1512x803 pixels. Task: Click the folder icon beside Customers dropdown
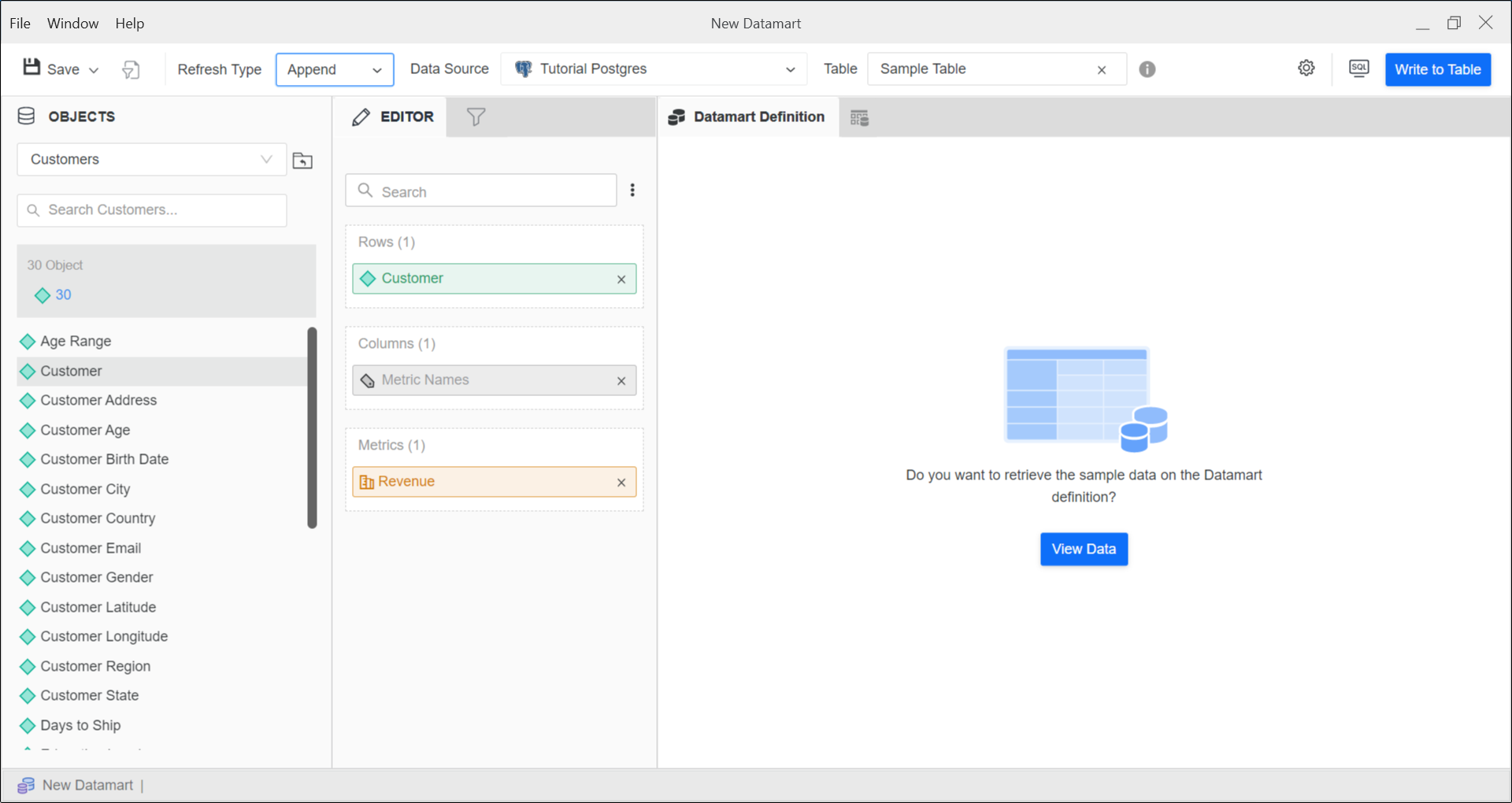coord(302,161)
